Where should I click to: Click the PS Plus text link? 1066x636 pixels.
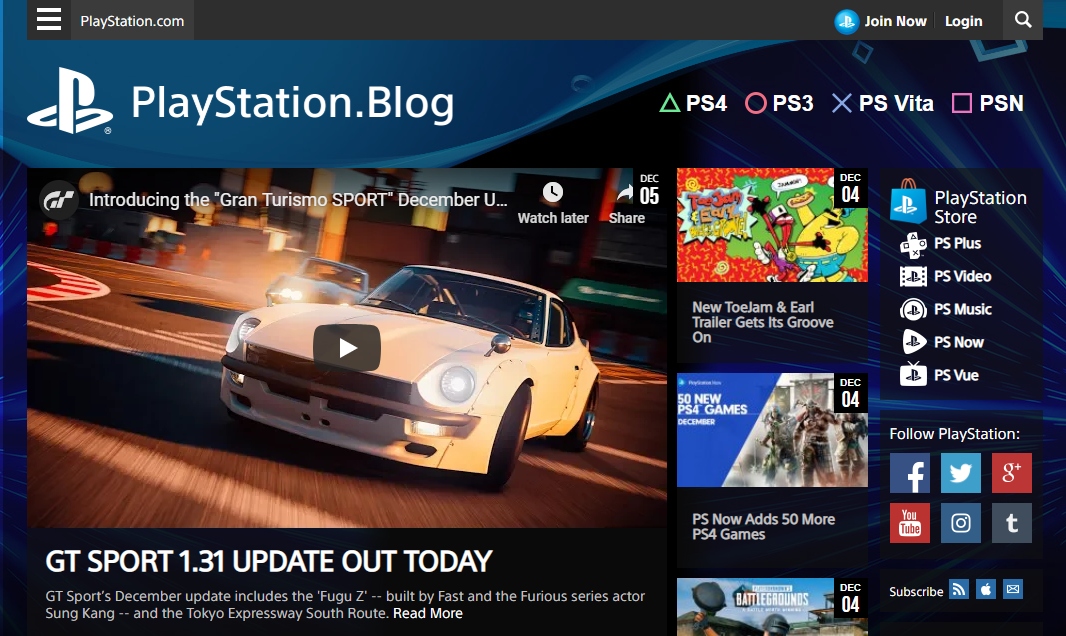pos(957,243)
